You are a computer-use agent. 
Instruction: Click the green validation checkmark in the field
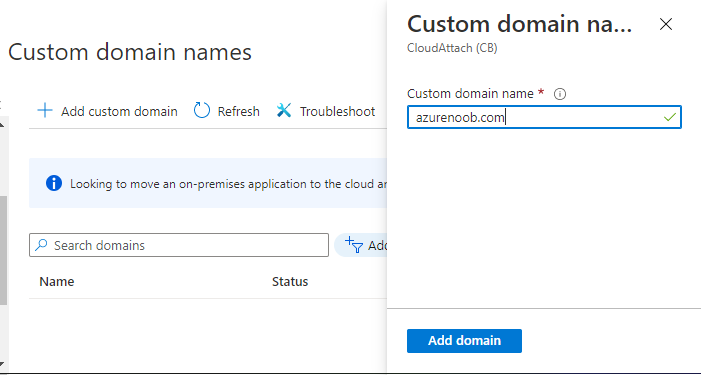(x=670, y=118)
